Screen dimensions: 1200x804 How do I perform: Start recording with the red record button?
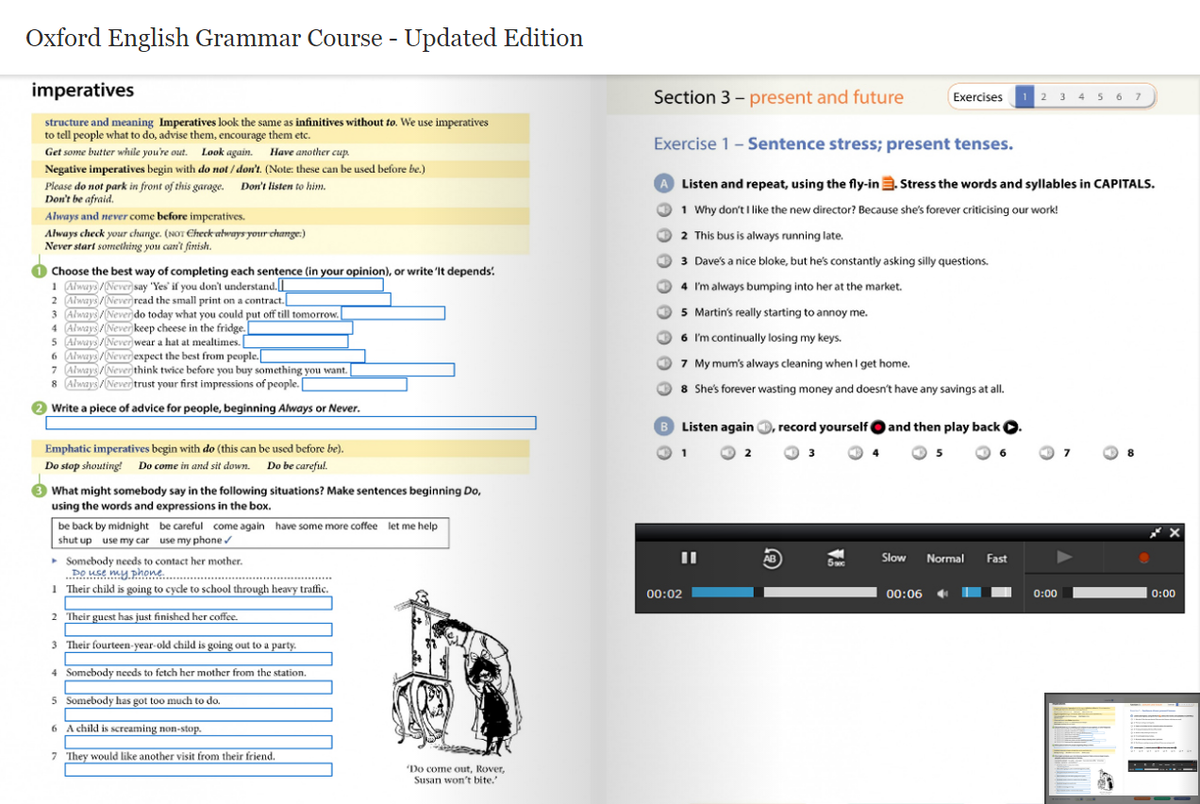(1144, 557)
